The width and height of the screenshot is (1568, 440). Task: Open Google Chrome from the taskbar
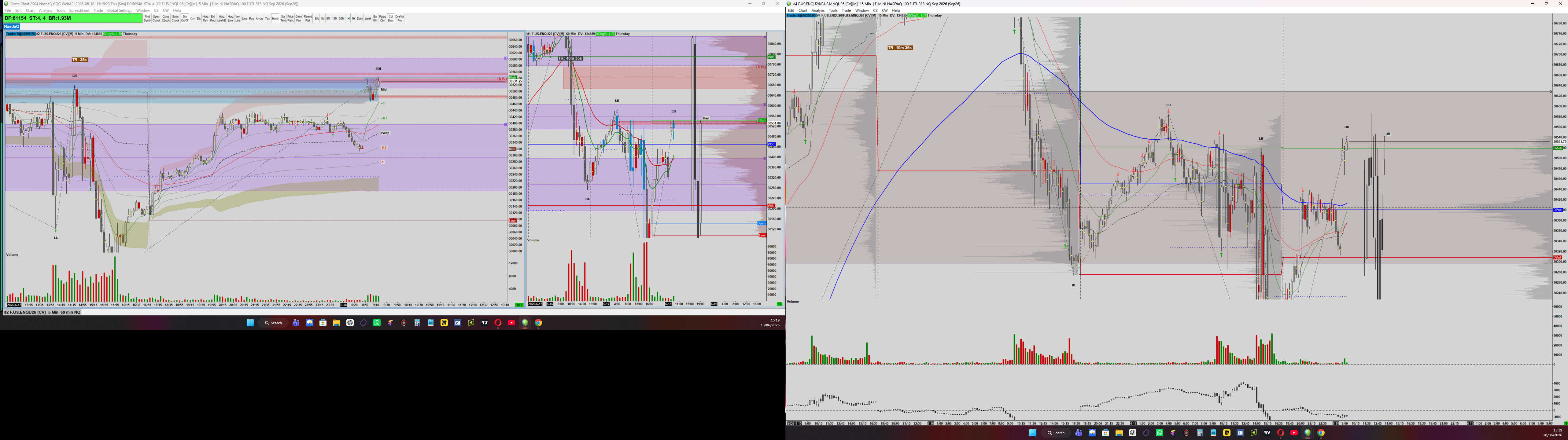(539, 323)
